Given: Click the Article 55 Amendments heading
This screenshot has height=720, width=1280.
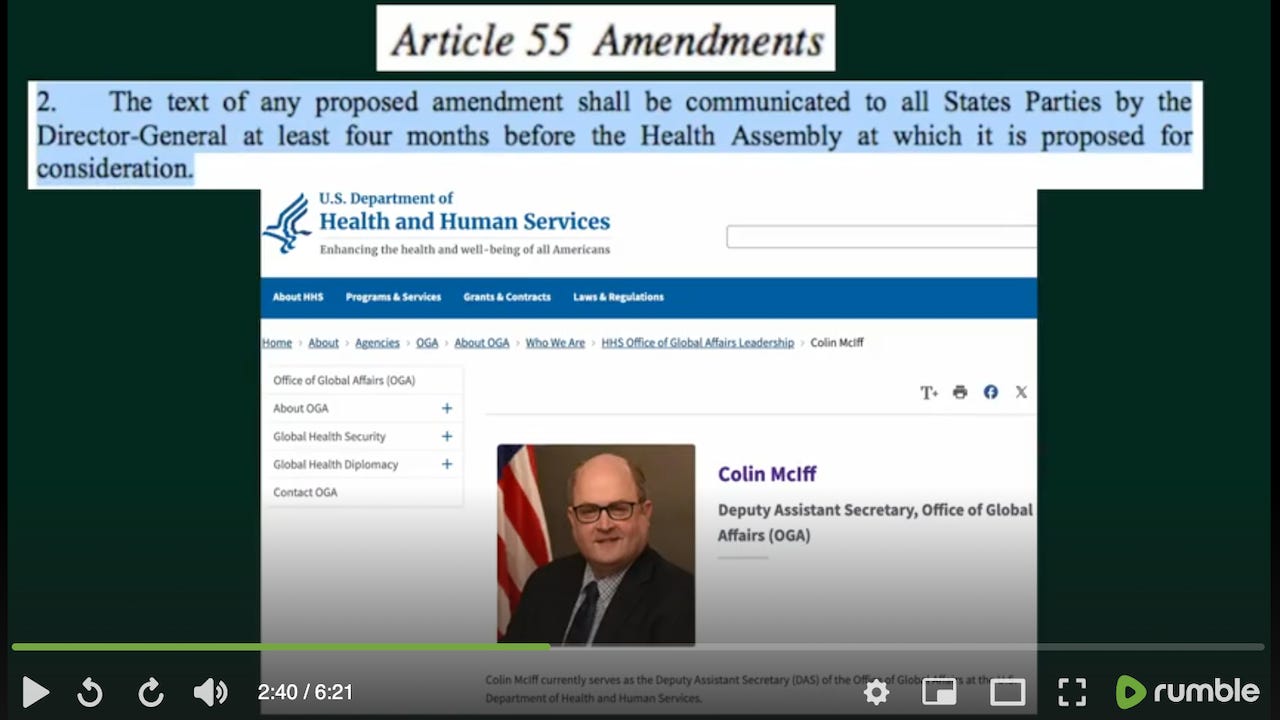Looking at the screenshot, I should (606, 40).
